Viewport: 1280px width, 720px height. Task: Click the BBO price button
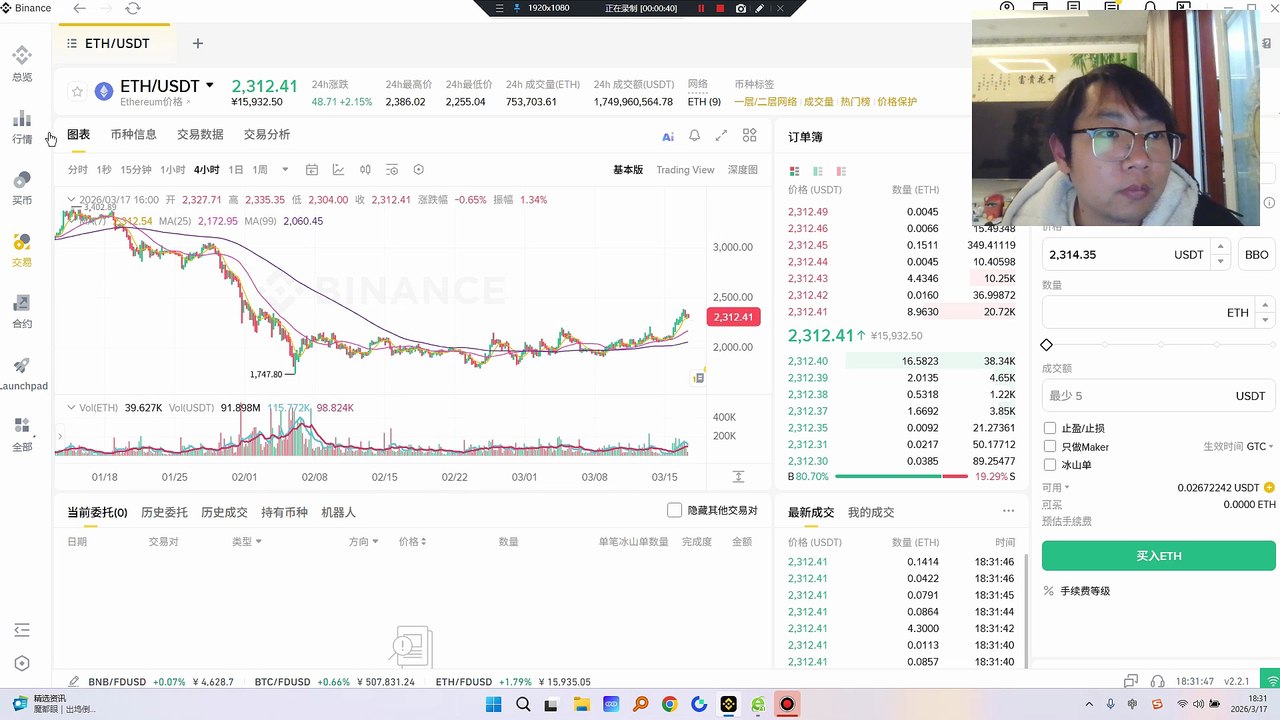point(1256,255)
